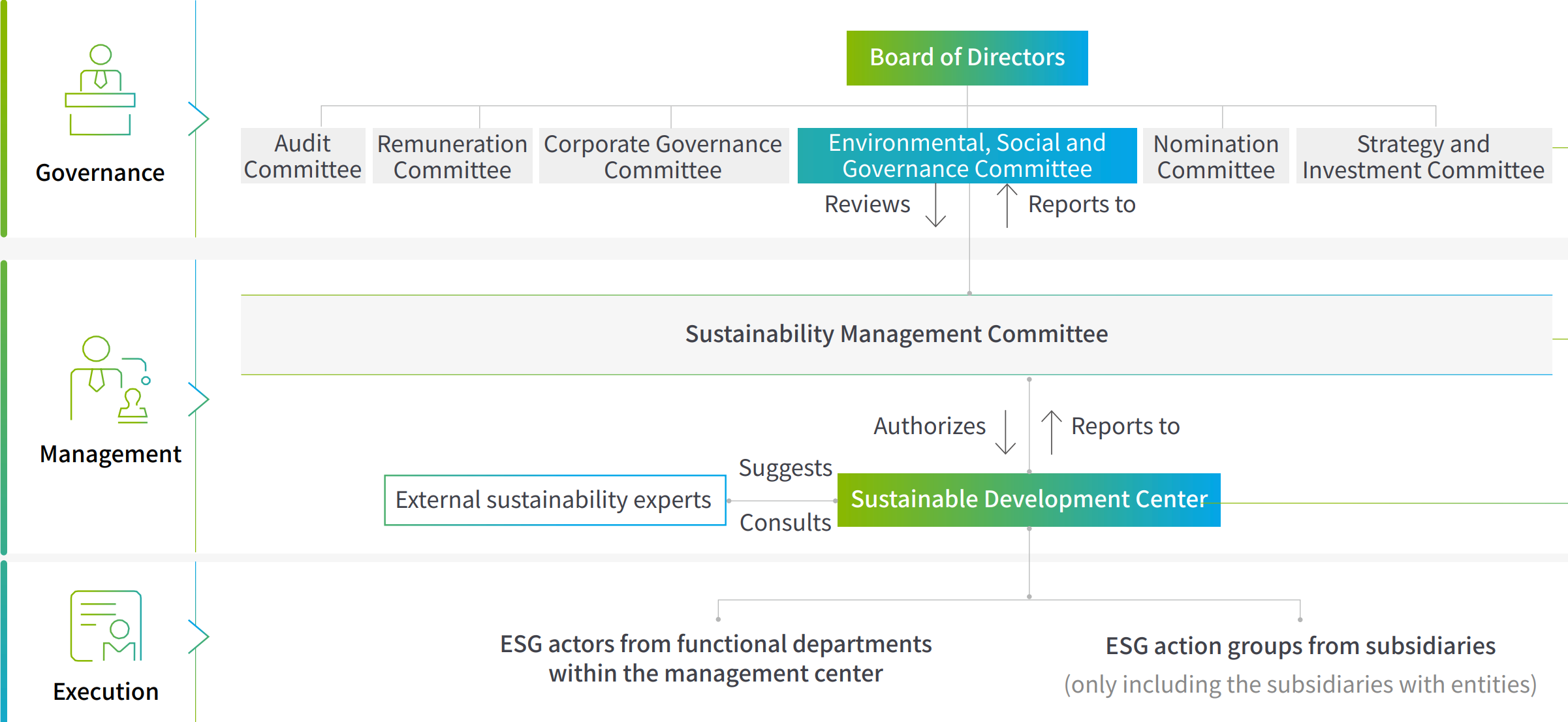Select the External sustainability experts box
The width and height of the screenshot is (1568, 722).
554,500
